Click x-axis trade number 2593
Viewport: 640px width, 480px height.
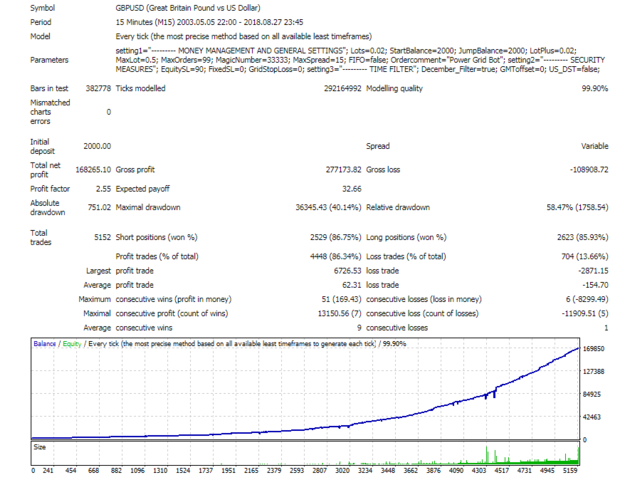[297, 471]
